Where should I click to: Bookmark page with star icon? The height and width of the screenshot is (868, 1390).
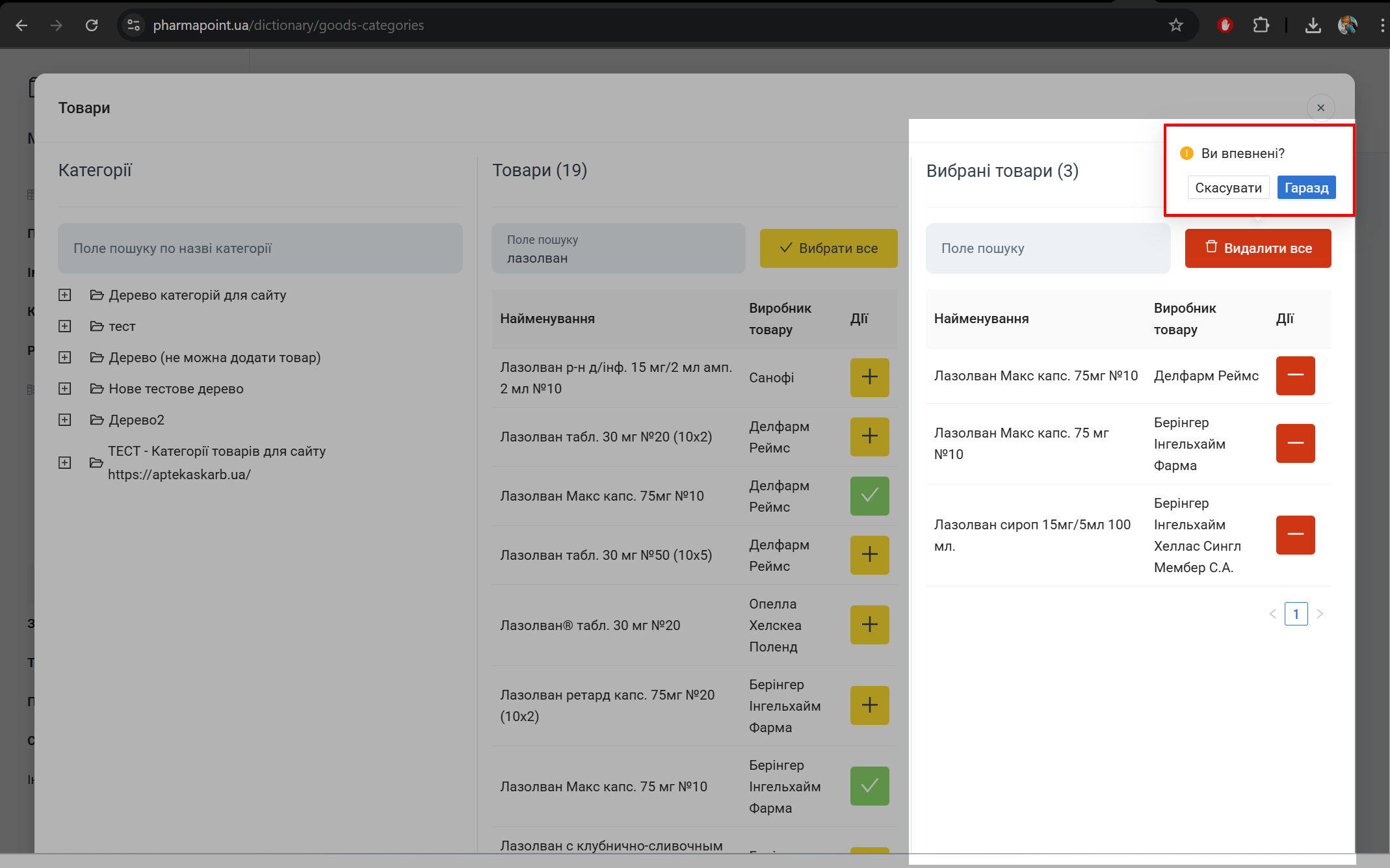coord(1175,25)
